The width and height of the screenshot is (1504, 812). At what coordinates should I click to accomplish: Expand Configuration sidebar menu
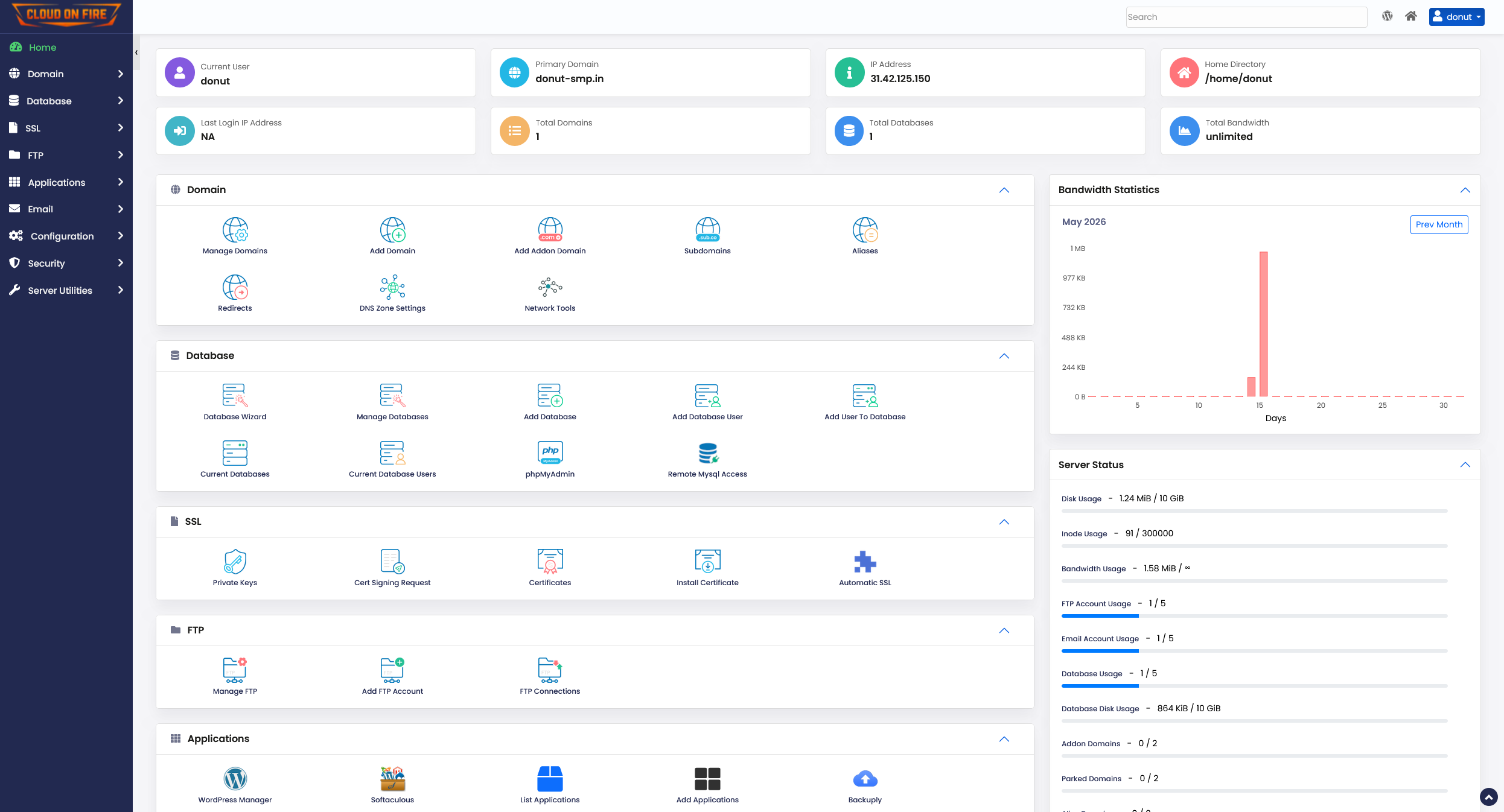(66, 236)
